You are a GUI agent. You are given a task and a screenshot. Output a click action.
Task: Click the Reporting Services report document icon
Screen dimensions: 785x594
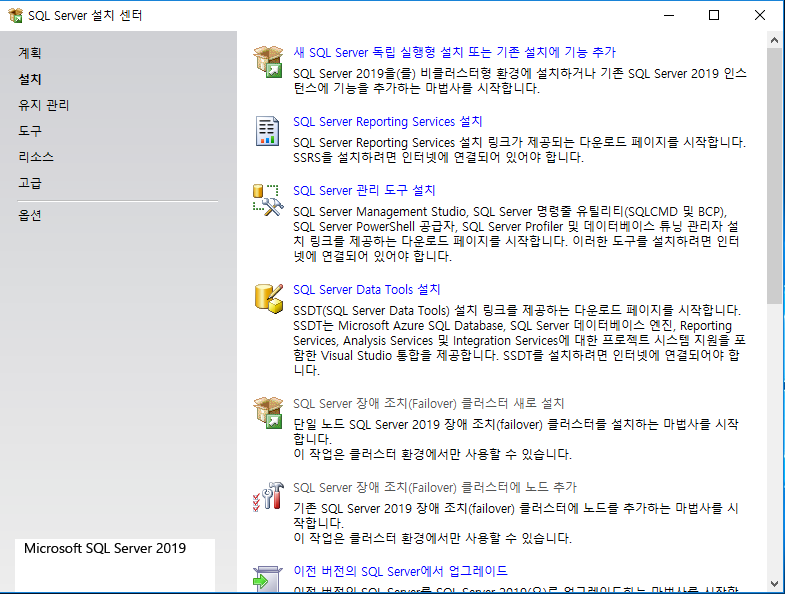pyautogui.click(x=268, y=131)
